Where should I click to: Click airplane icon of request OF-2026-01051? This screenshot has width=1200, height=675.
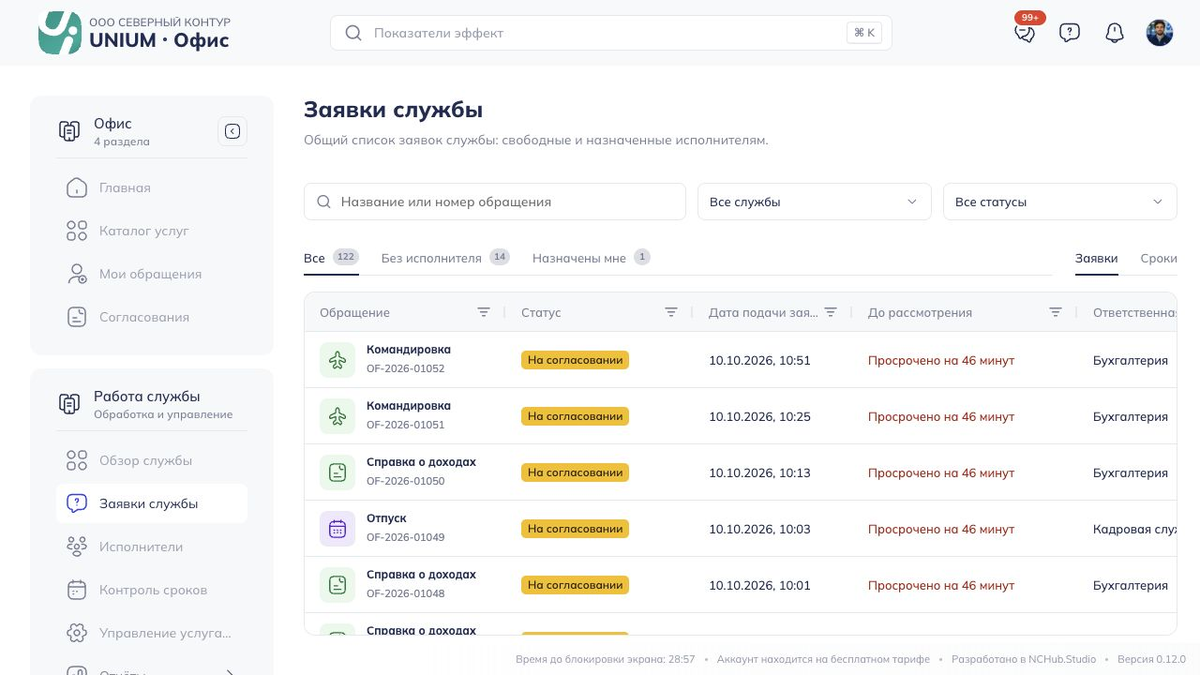click(338, 416)
